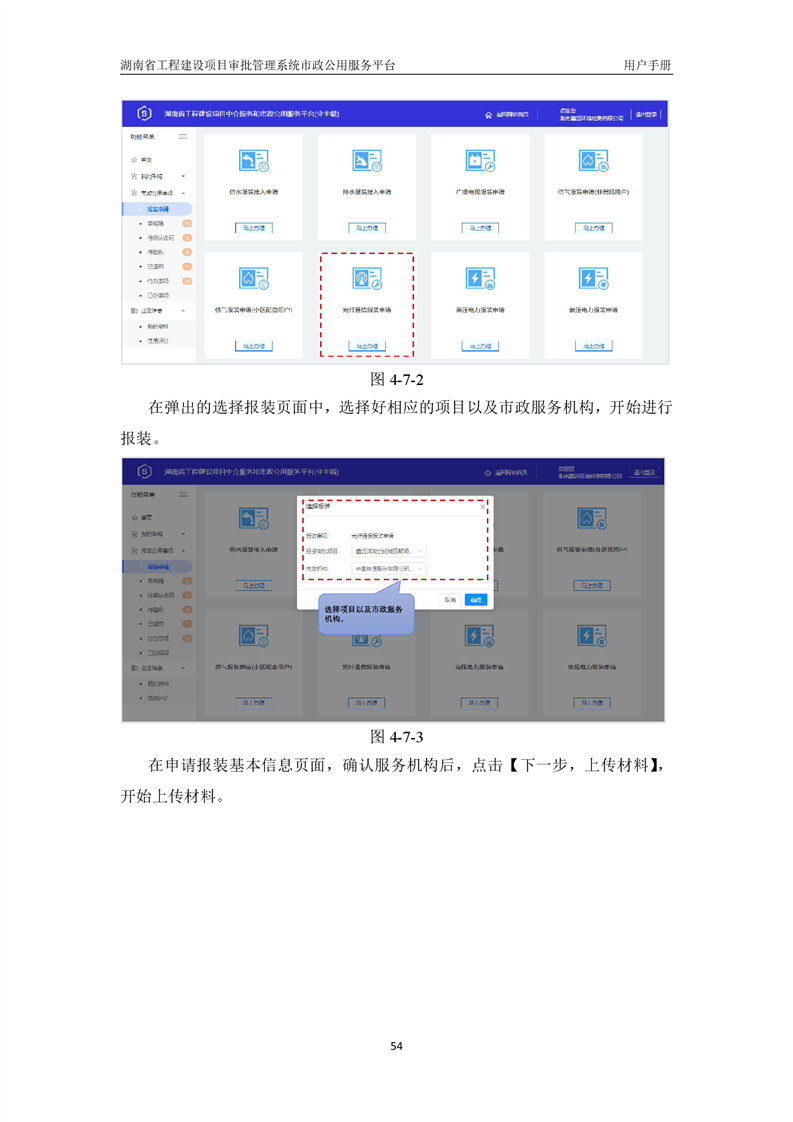The height and width of the screenshot is (1122, 793).
Task: Click 马上办理 under 供水报装接入申请 in figure 4-7-2
Action: (253, 228)
